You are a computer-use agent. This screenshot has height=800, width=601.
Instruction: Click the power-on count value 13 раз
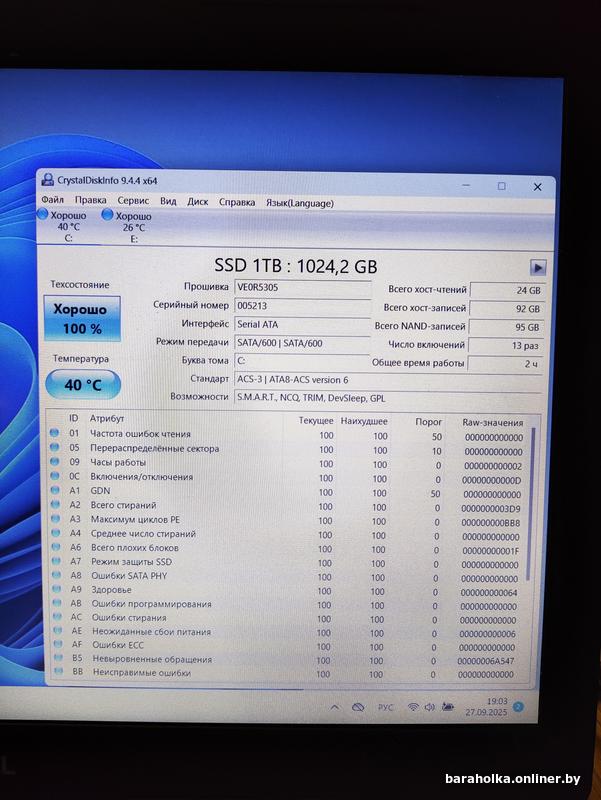[x=506, y=345]
